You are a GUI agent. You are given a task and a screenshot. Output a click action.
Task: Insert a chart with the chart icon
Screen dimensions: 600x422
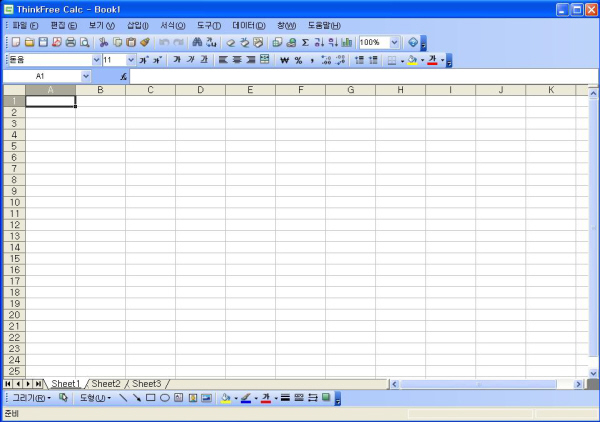tap(346, 42)
